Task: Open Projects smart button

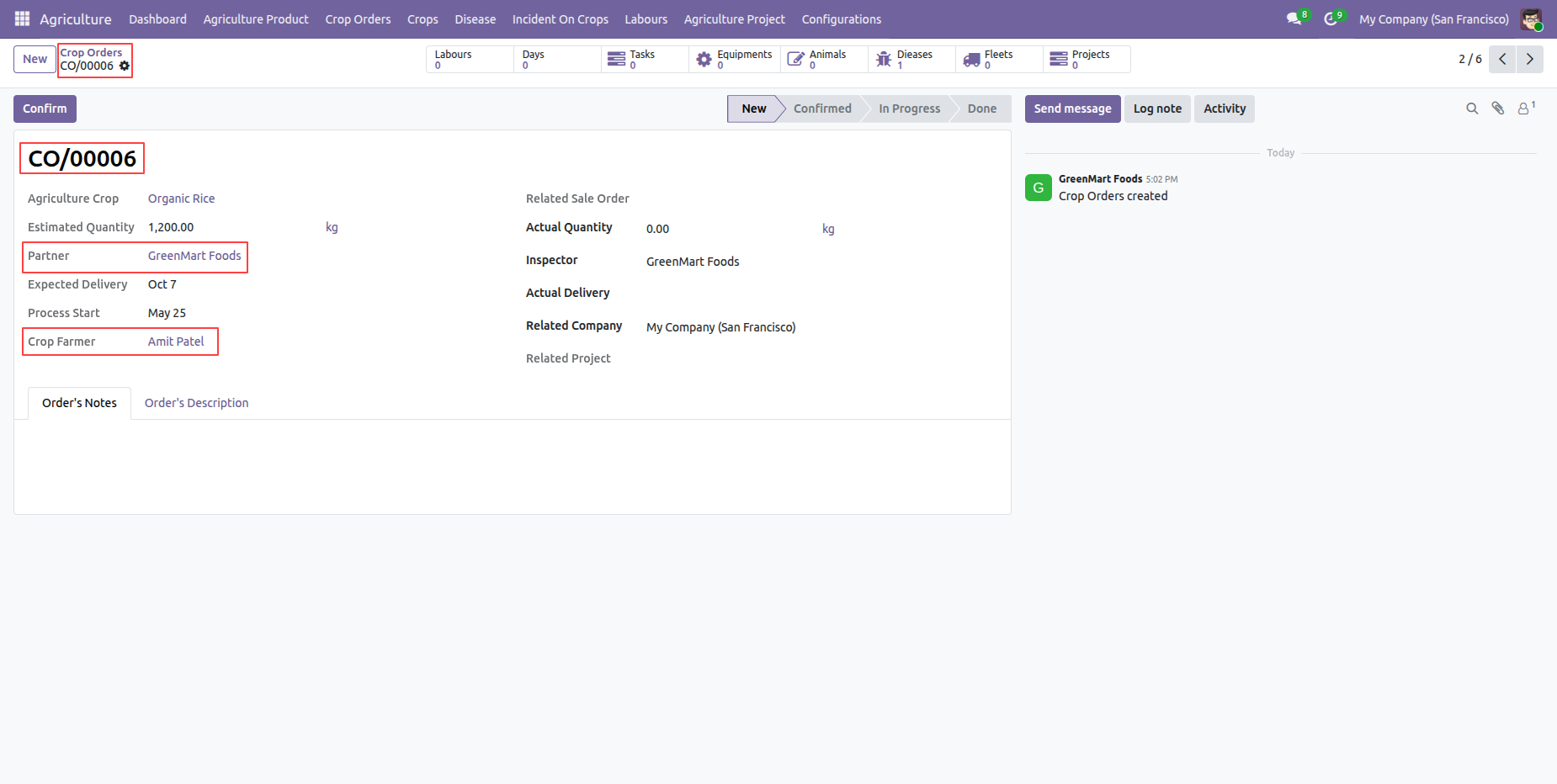Action: [1087, 59]
